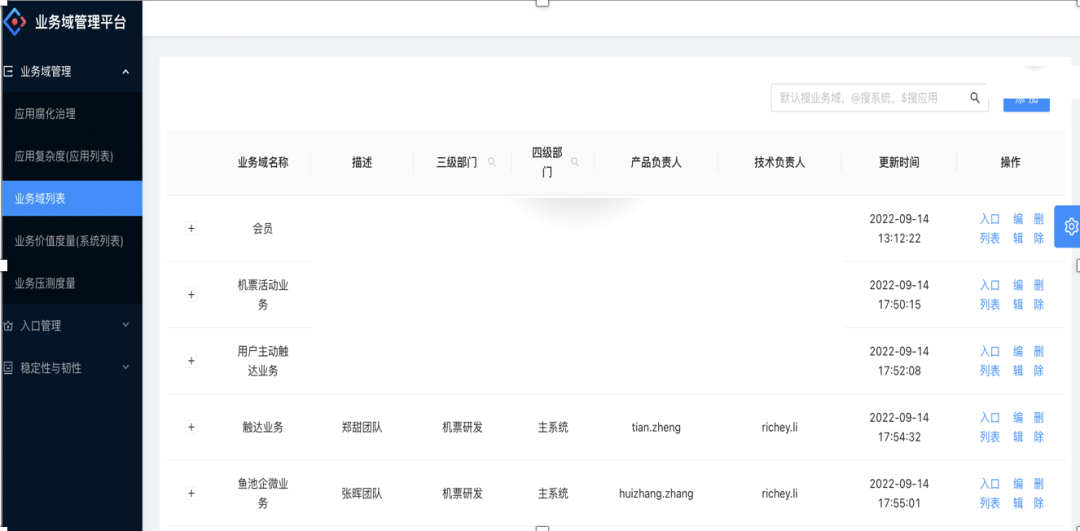Click the 2022-09-14 13:12:22 timestamp

(x=899, y=229)
